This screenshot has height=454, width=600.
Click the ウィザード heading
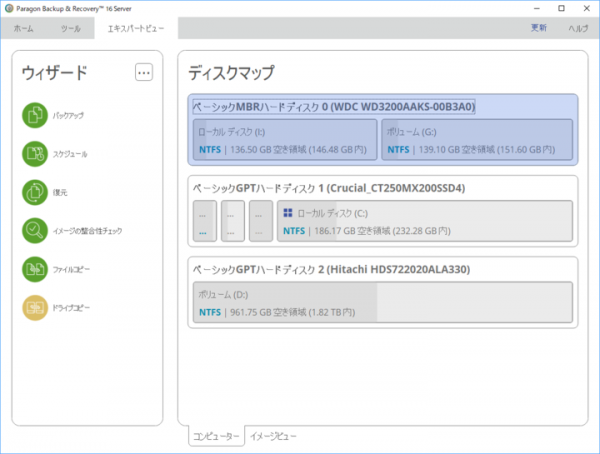point(55,72)
